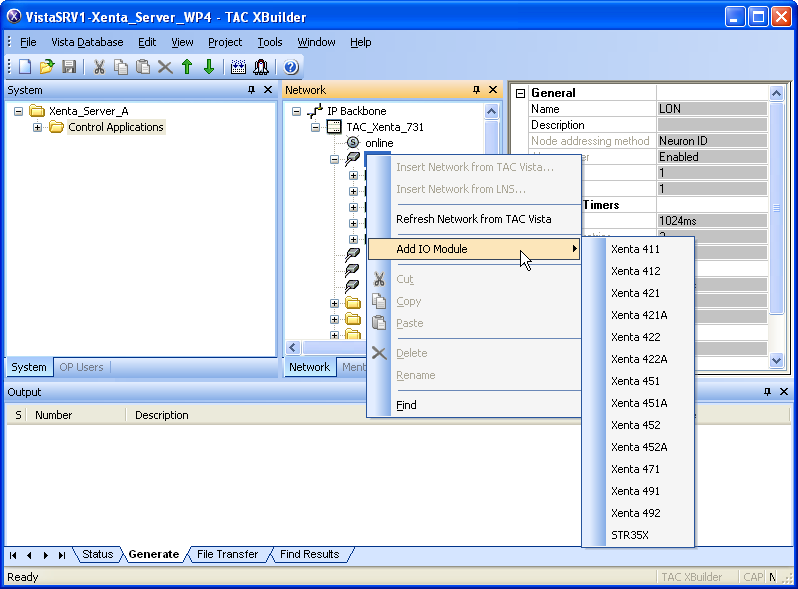This screenshot has width=798, height=589.
Task: Click the IP Backbone network icon
Action: 315,110
